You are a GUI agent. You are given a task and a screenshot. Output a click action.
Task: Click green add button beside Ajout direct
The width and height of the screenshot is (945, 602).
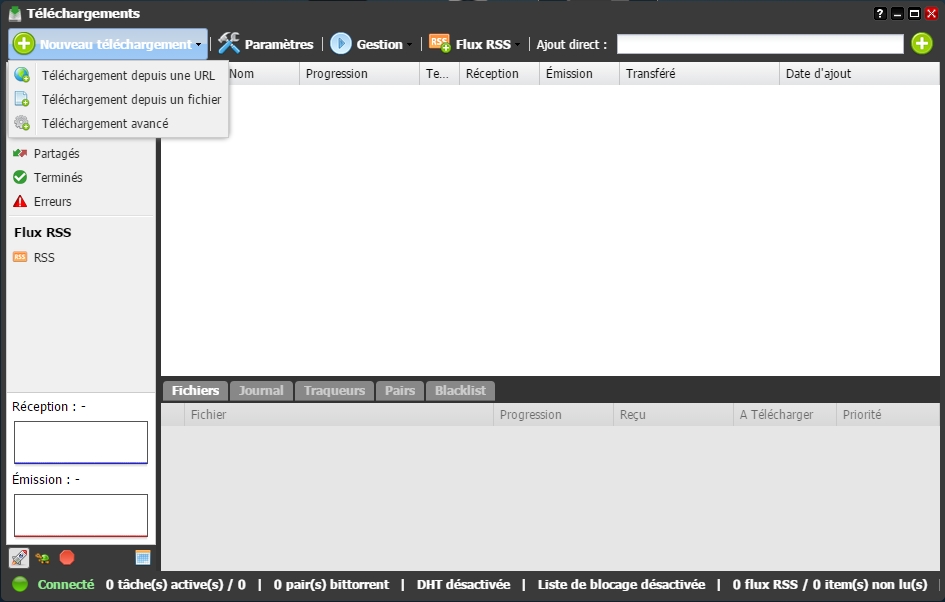[921, 43]
